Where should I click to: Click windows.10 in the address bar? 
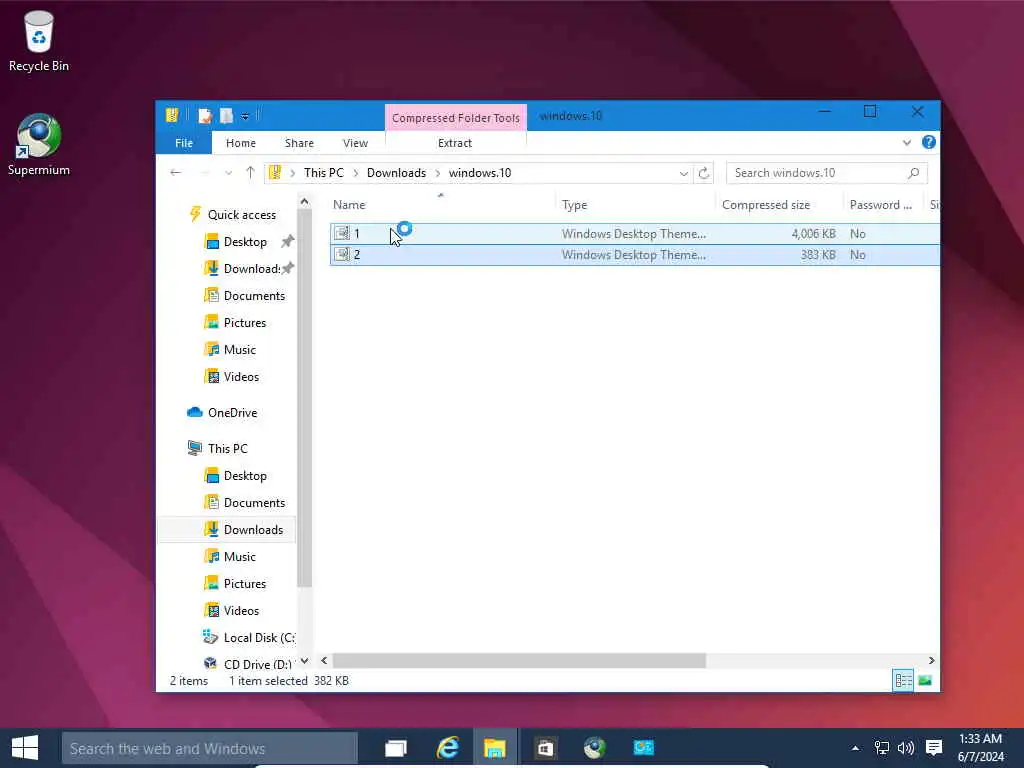(479, 173)
